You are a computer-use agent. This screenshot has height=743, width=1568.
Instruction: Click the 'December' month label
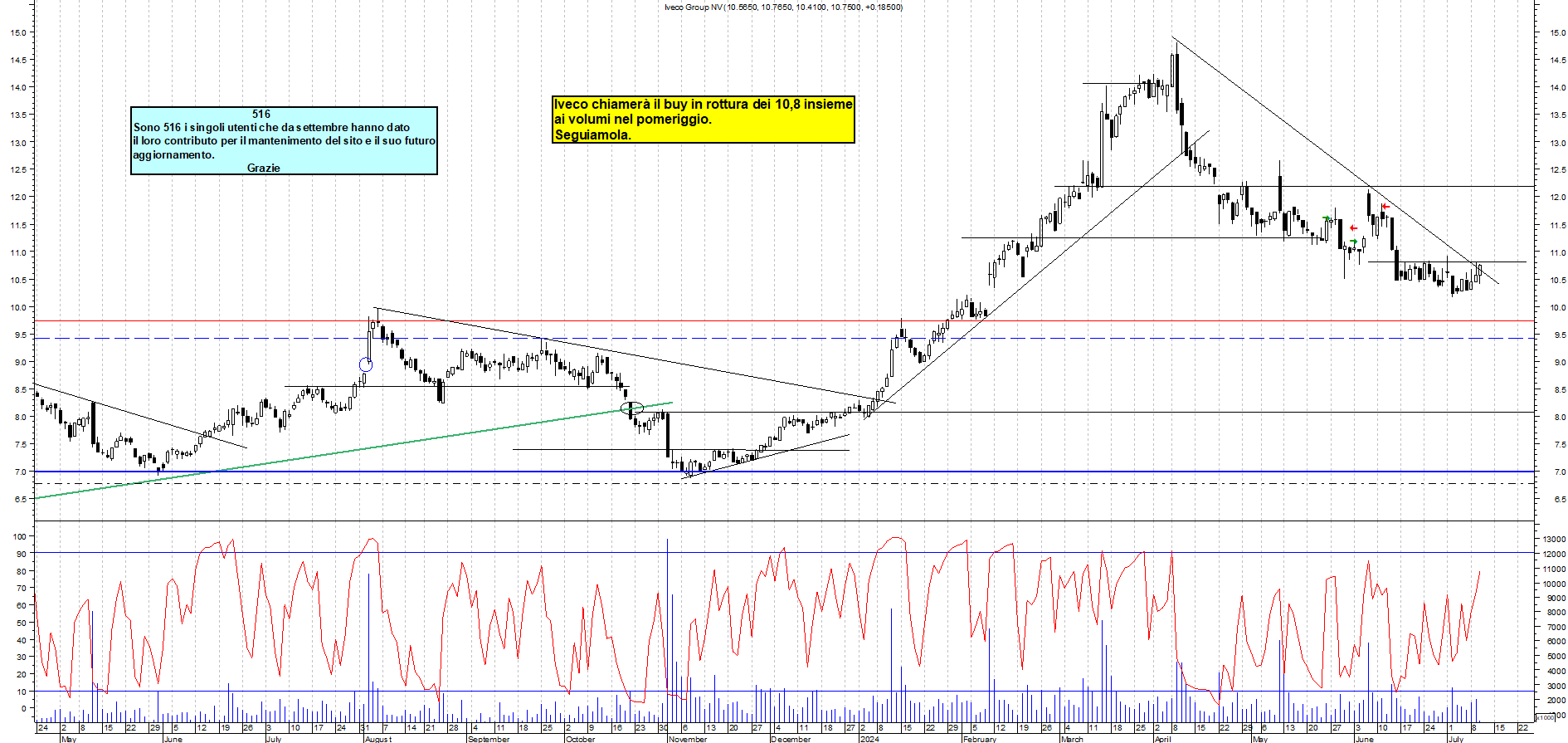tap(791, 739)
